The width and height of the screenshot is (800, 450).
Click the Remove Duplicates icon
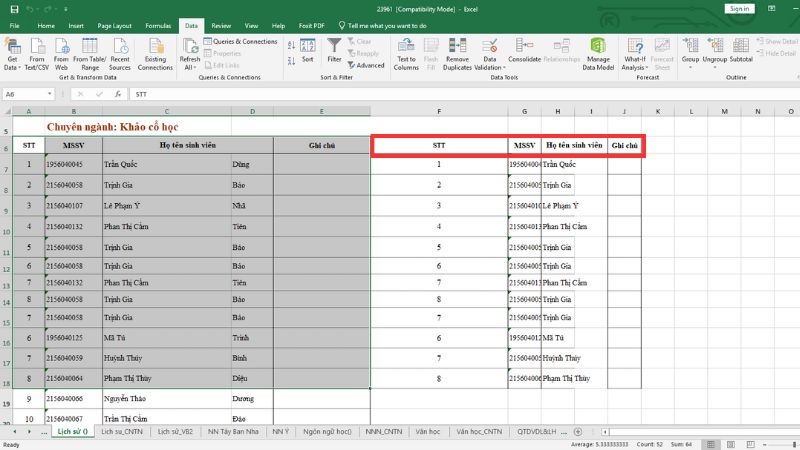[457, 48]
